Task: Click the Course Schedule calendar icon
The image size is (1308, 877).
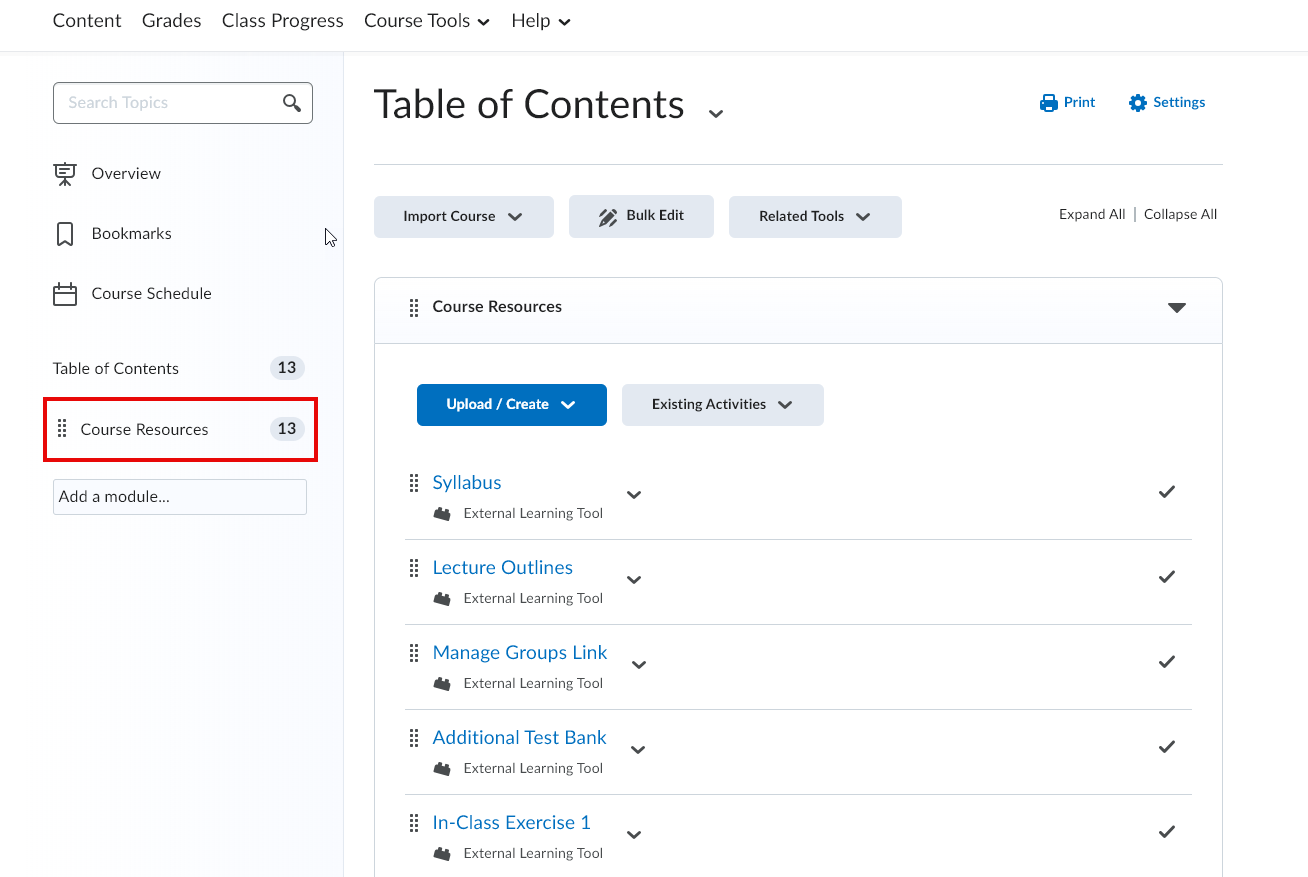Action: 65,294
